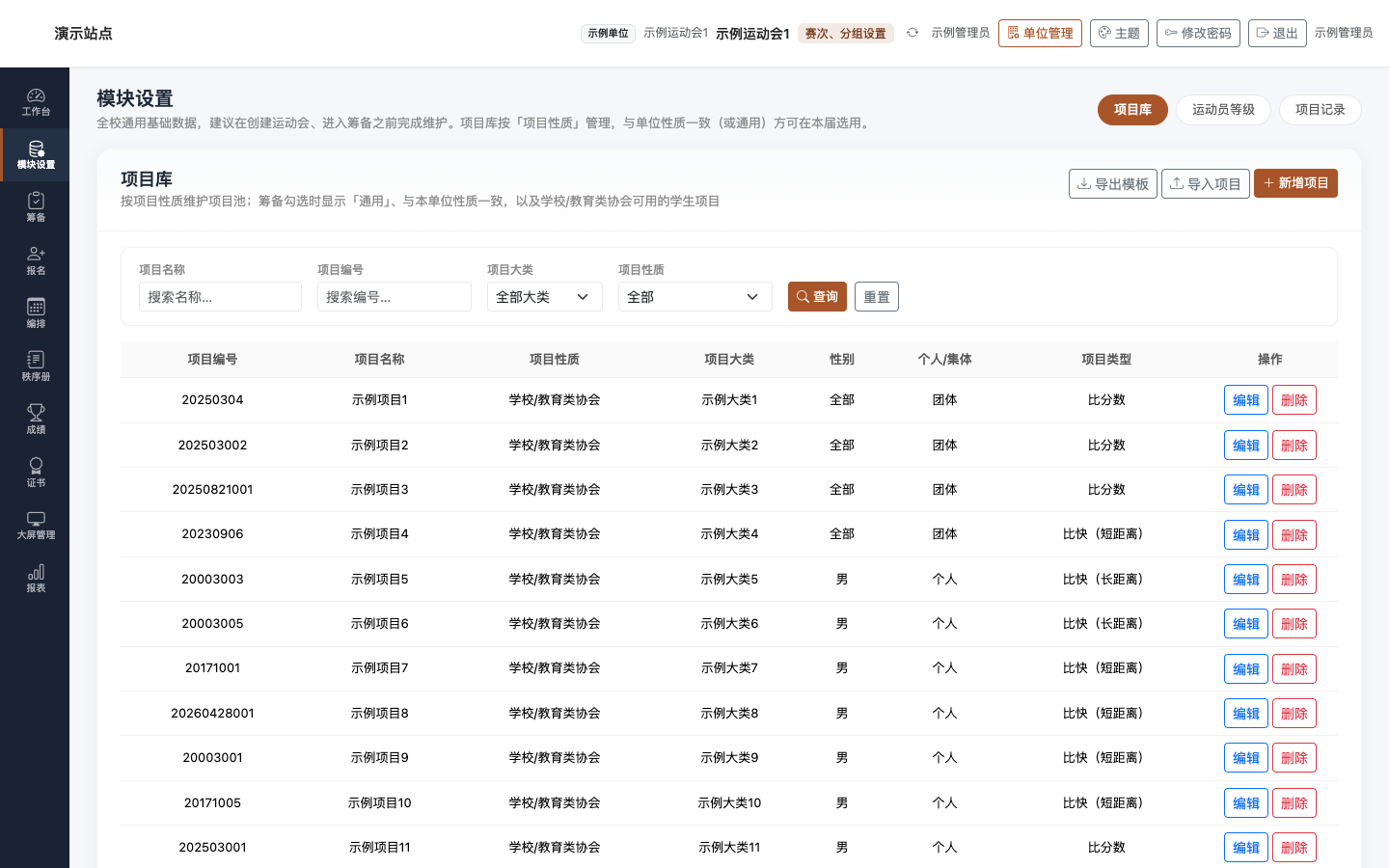Edit row 示例项目1
1389x868 pixels.
tap(1246, 400)
